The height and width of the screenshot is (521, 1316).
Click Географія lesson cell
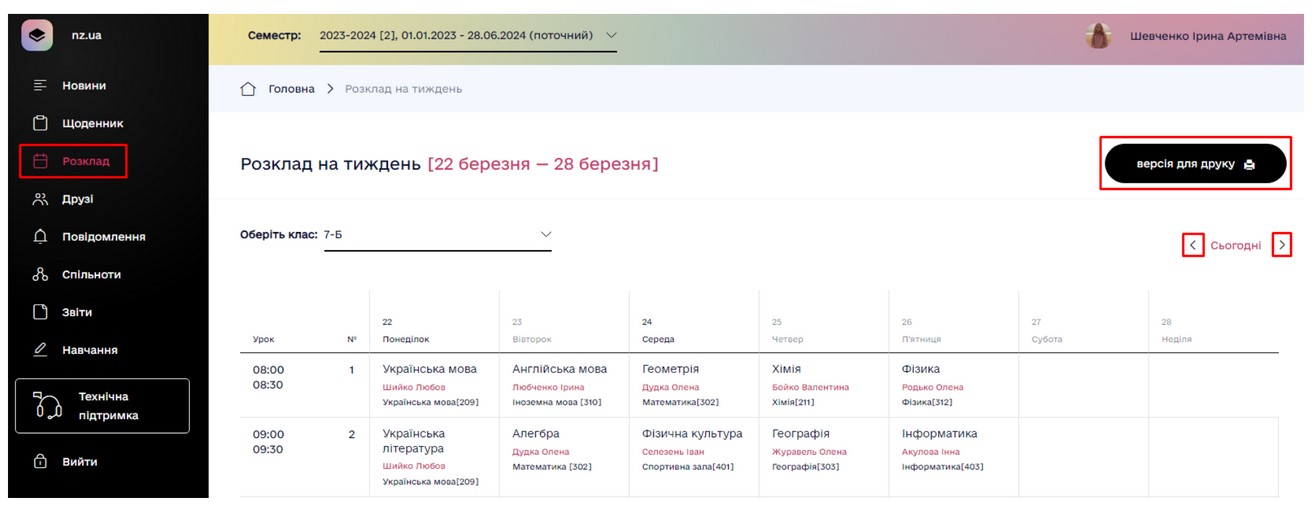(801, 434)
